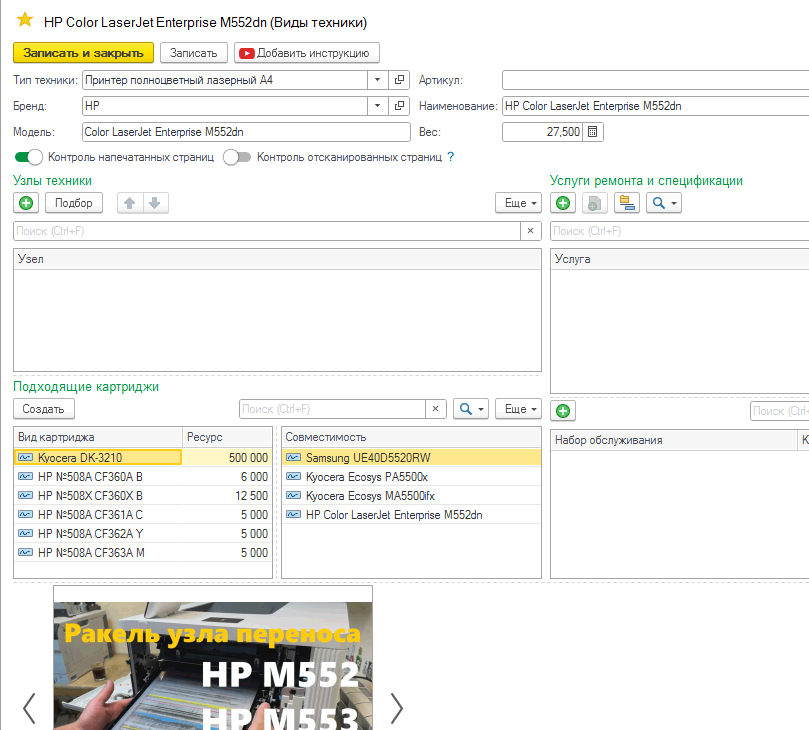Click the YouTube icon on Добавить инструкцию

(x=247, y=53)
